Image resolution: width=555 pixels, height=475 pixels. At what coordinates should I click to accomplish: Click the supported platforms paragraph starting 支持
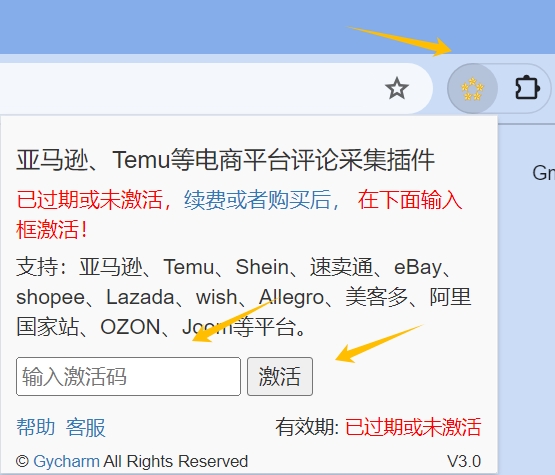click(x=244, y=297)
